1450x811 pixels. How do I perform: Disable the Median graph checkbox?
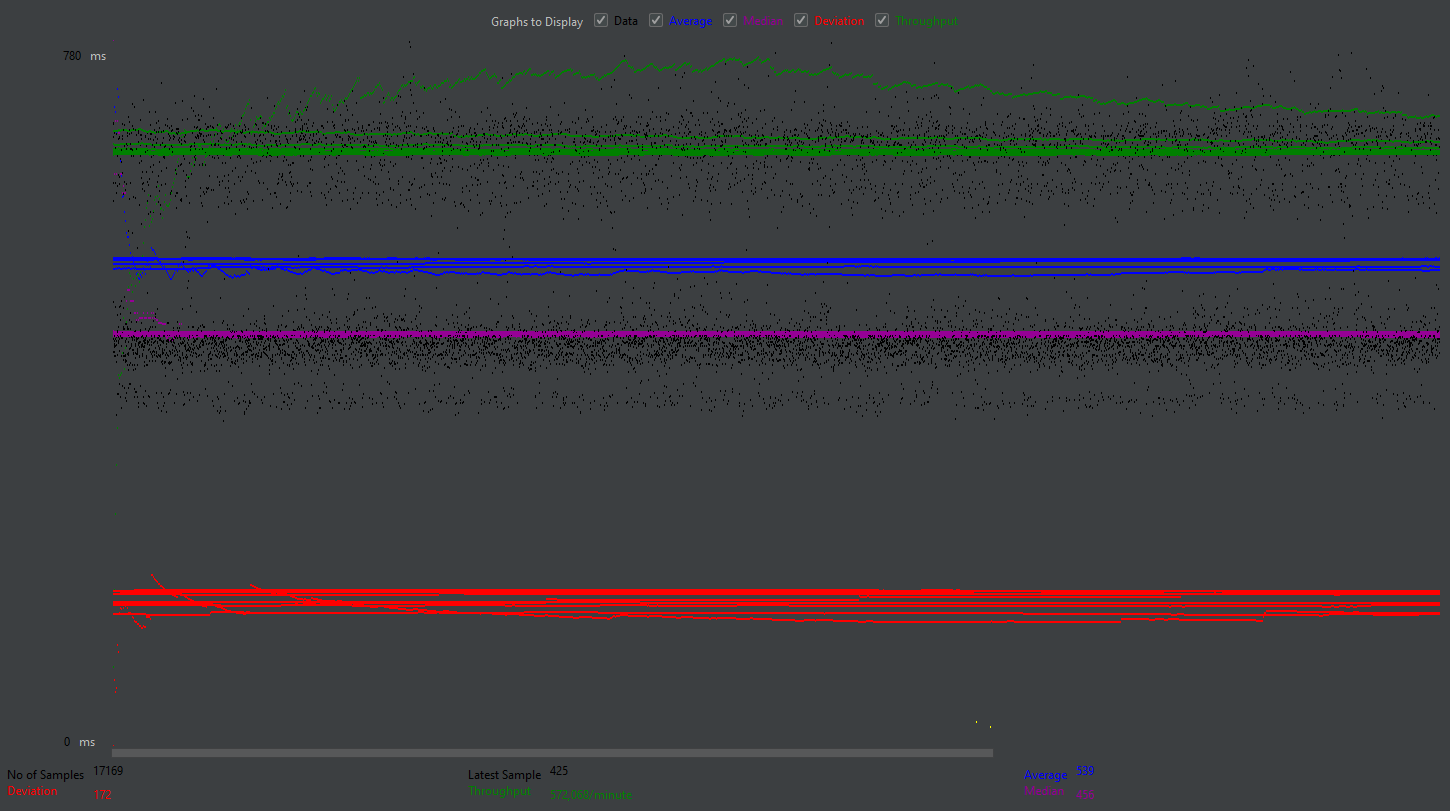coord(730,21)
